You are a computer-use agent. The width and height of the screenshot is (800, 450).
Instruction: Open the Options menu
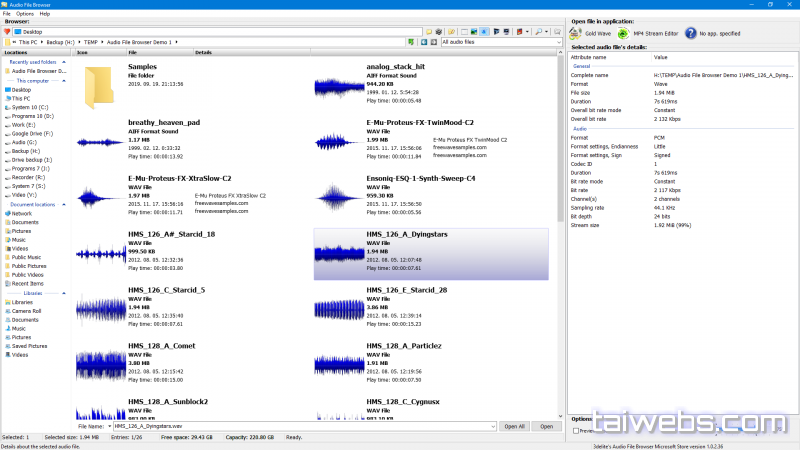[x=24, y=14]
